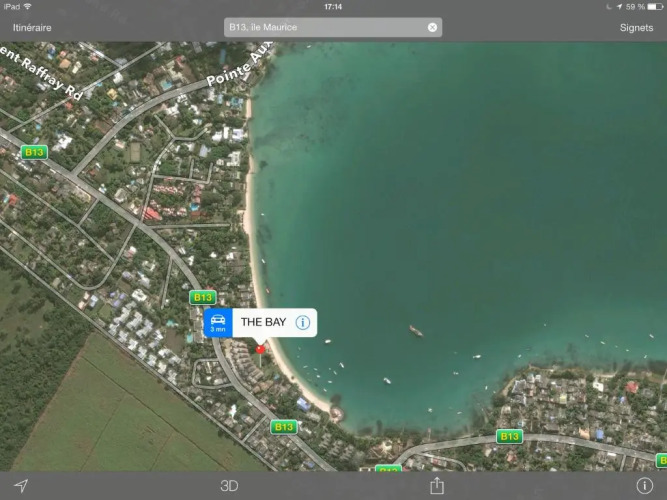Tap the Wi-Fi status icon
Image resolution: width=667 pixels, height=500 pixels.
[x=26, y=7]
